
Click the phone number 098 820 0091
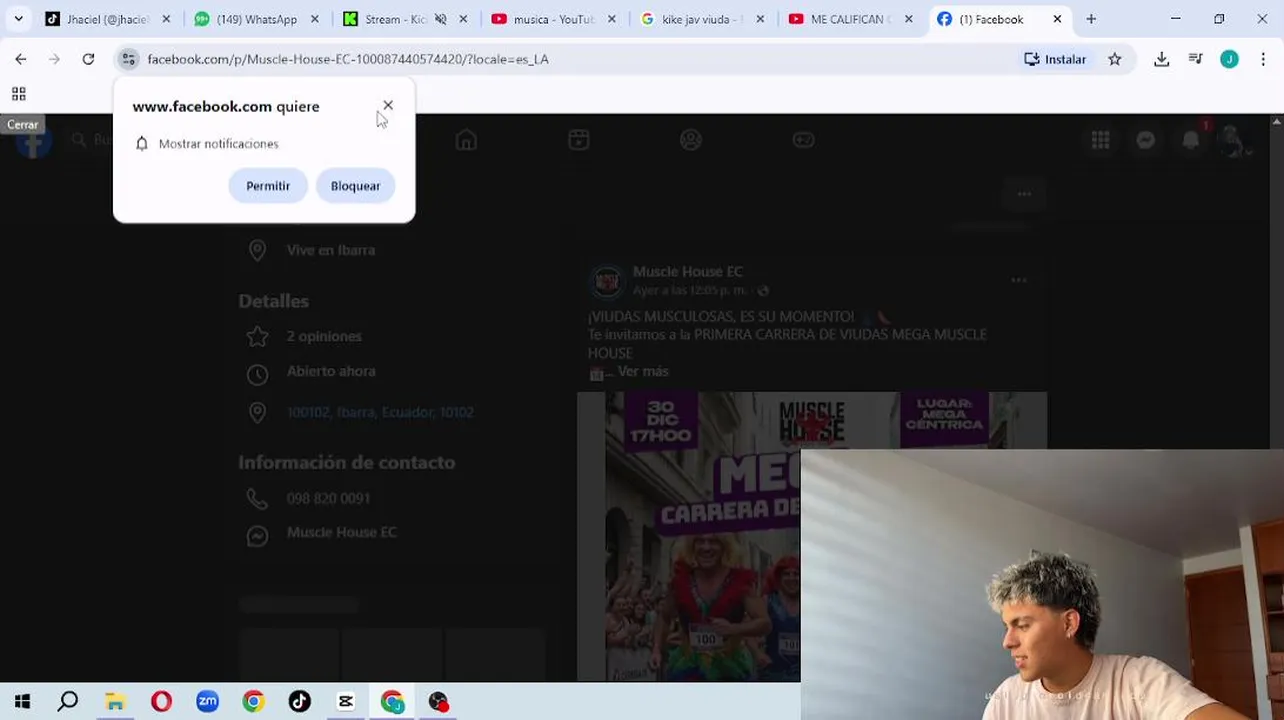click(x=328, y=498)
